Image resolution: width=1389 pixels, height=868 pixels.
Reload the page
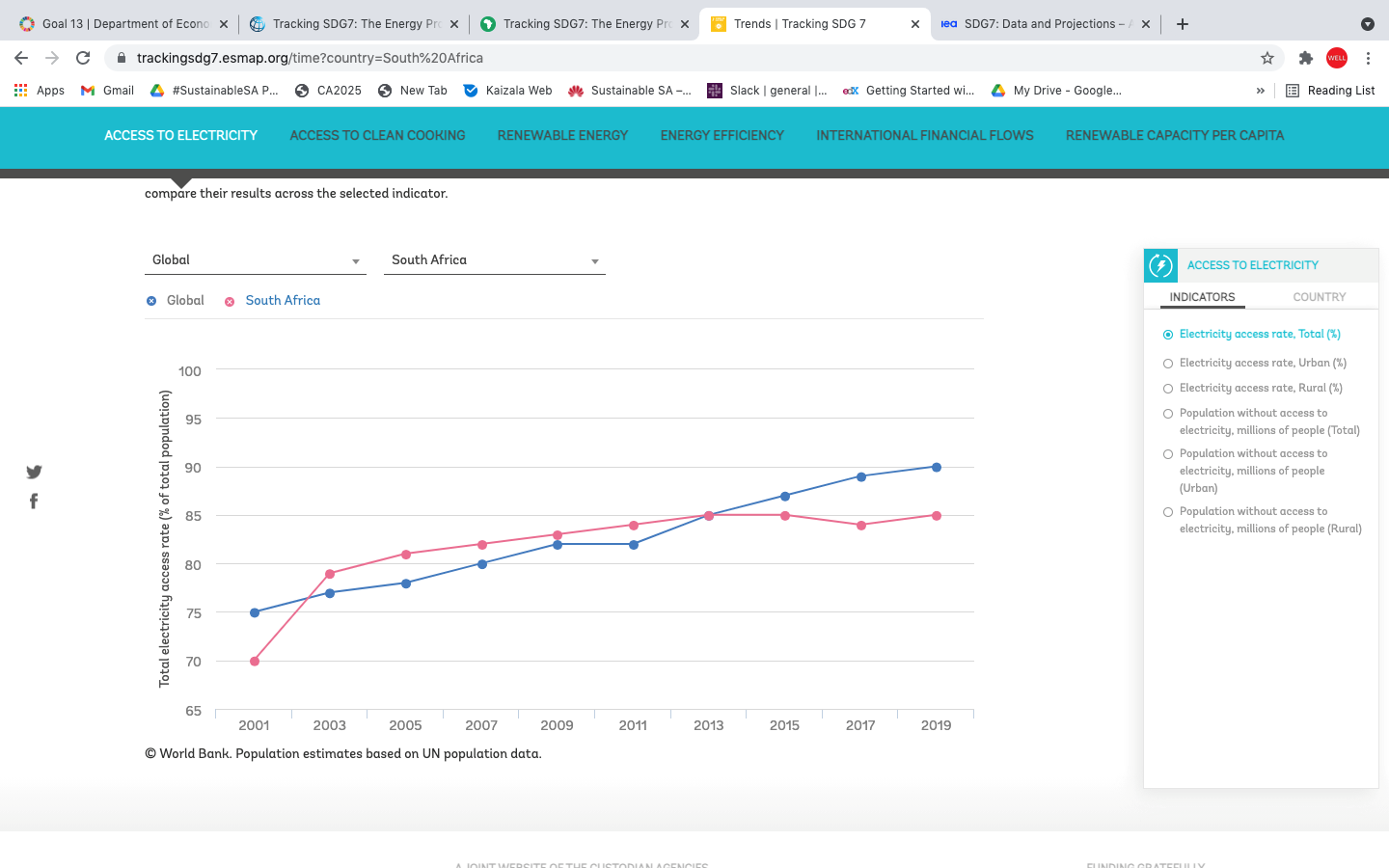tap(83, 58)
